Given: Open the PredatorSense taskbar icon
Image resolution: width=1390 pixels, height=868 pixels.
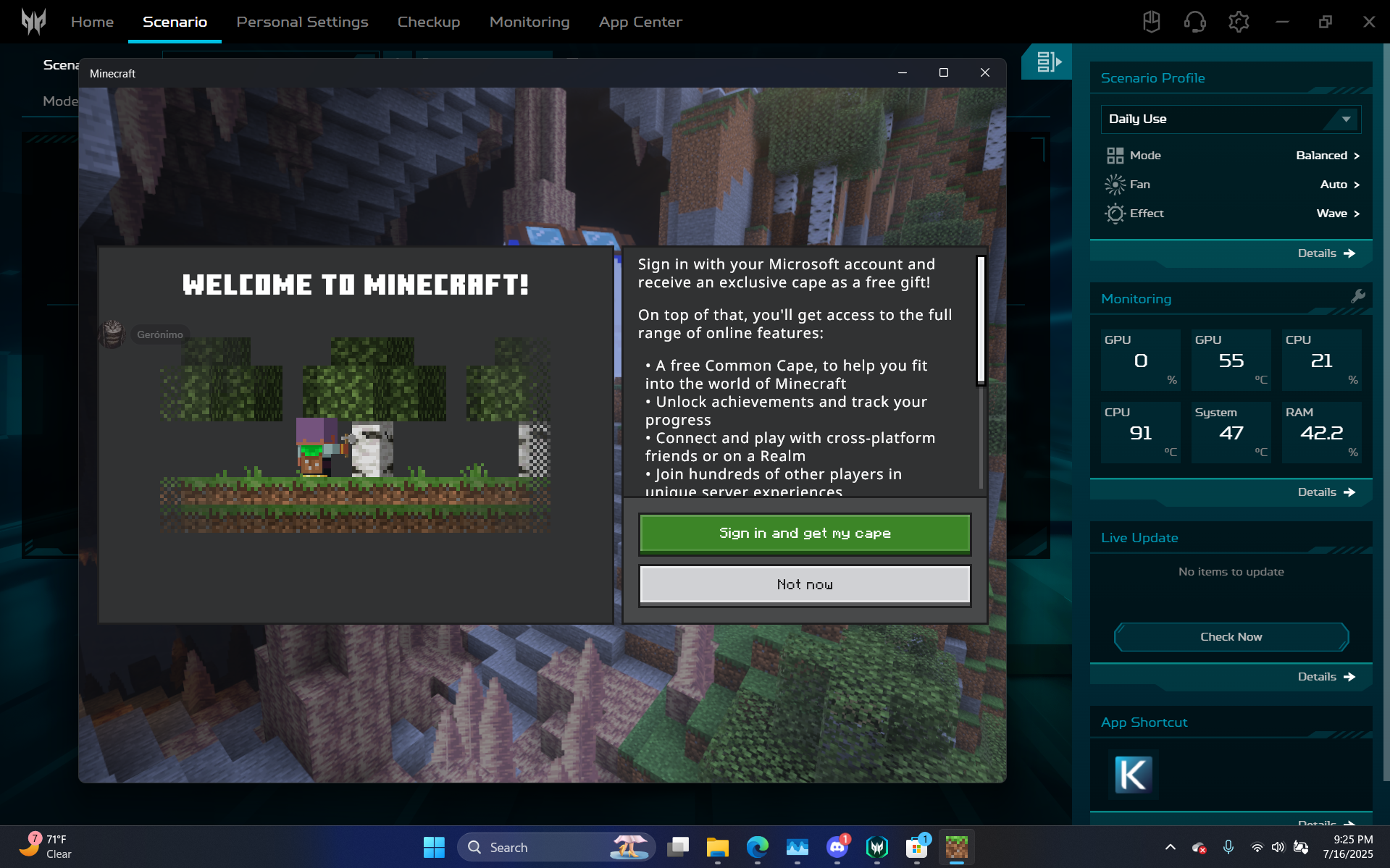Looking at the screenshot, I should [x=877, y=847].
